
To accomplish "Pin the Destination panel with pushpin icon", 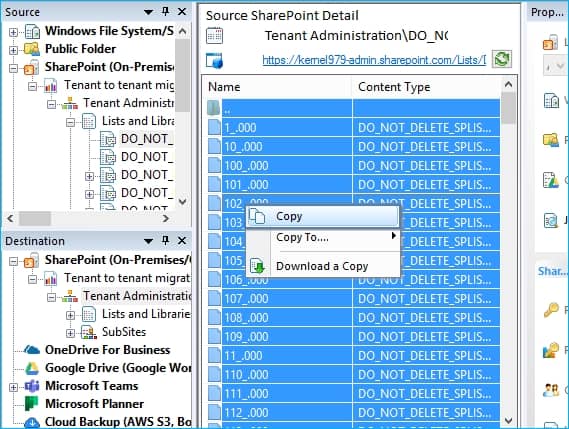I will click(x=165, y=240).
